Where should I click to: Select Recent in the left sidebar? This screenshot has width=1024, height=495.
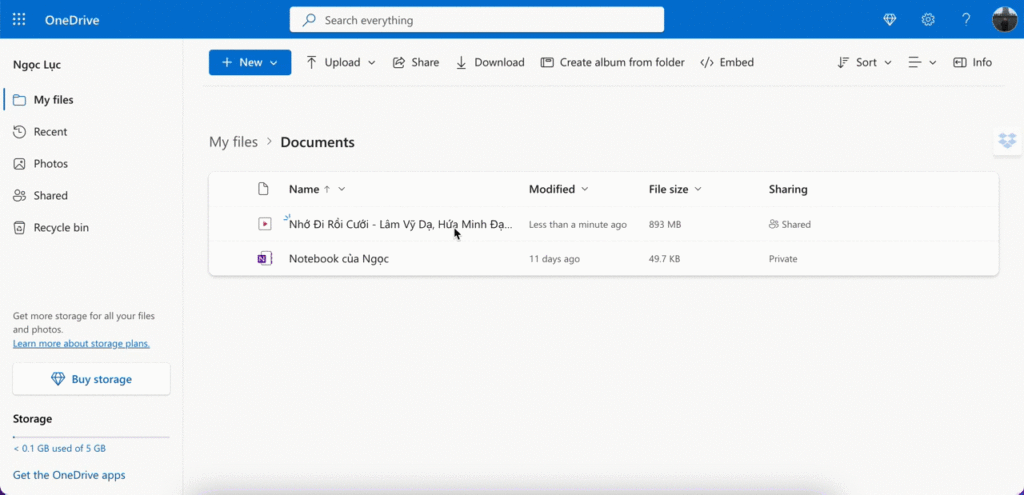50,132
